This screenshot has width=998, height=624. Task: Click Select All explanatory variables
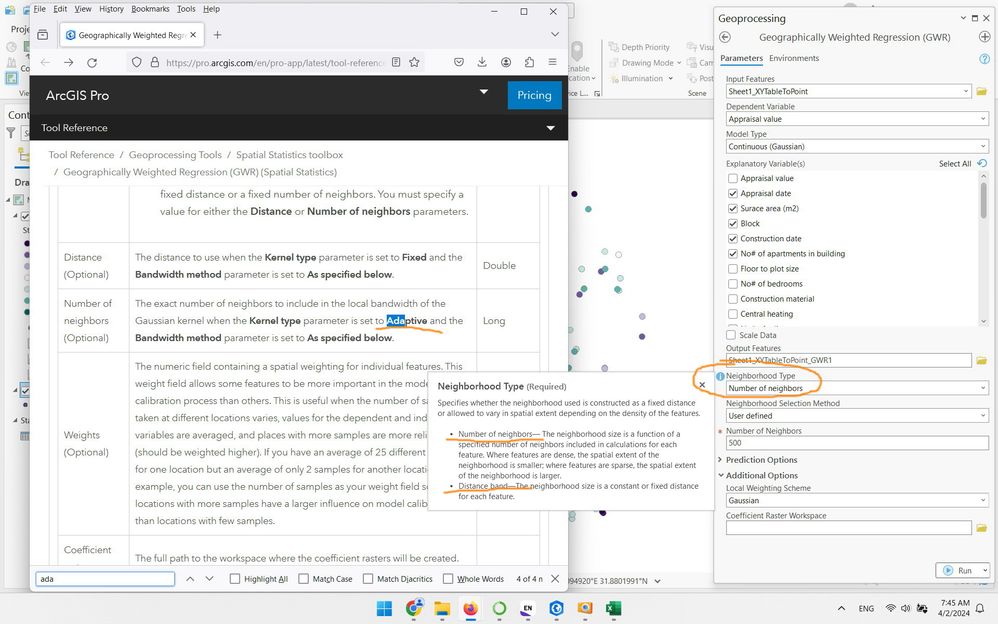pyautogui.click(x=955, y=164)
